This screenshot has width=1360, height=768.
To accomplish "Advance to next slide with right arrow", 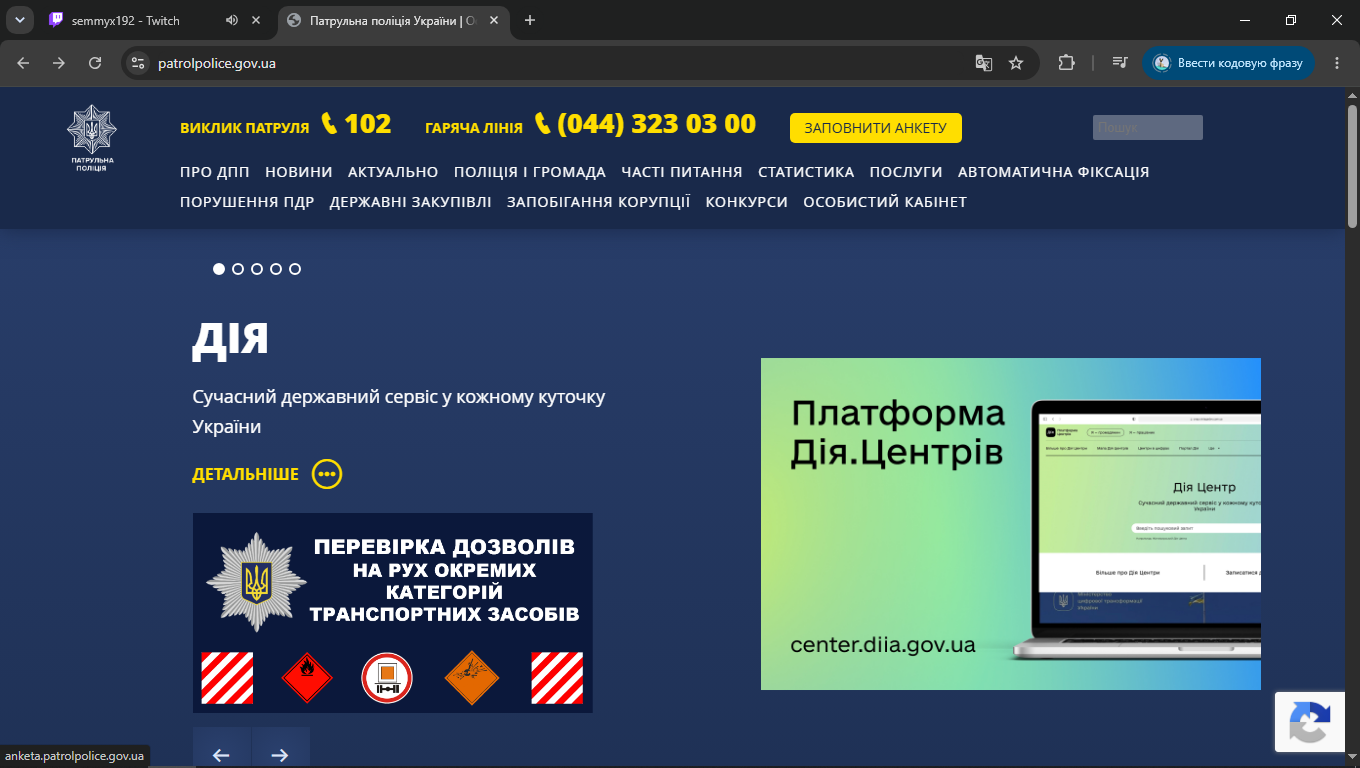I will pyautogui.click(x=280, y=755).
